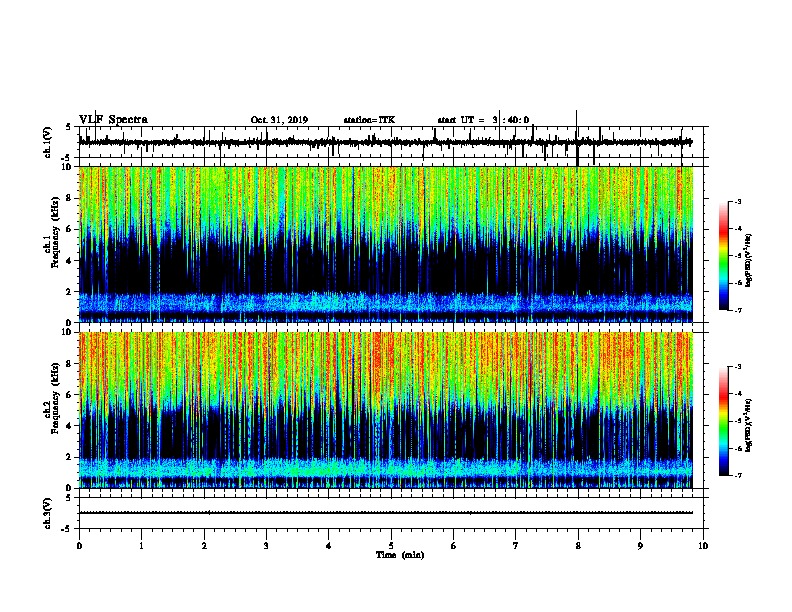
Task: Click the "-7" label on ch.1 color bar
Action: click(x=737, y=310)
